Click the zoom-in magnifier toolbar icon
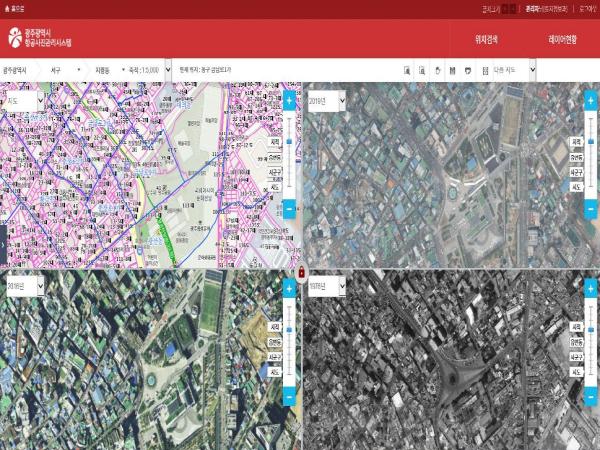This screenshot has width=600, height=450. tap(408, 71)
